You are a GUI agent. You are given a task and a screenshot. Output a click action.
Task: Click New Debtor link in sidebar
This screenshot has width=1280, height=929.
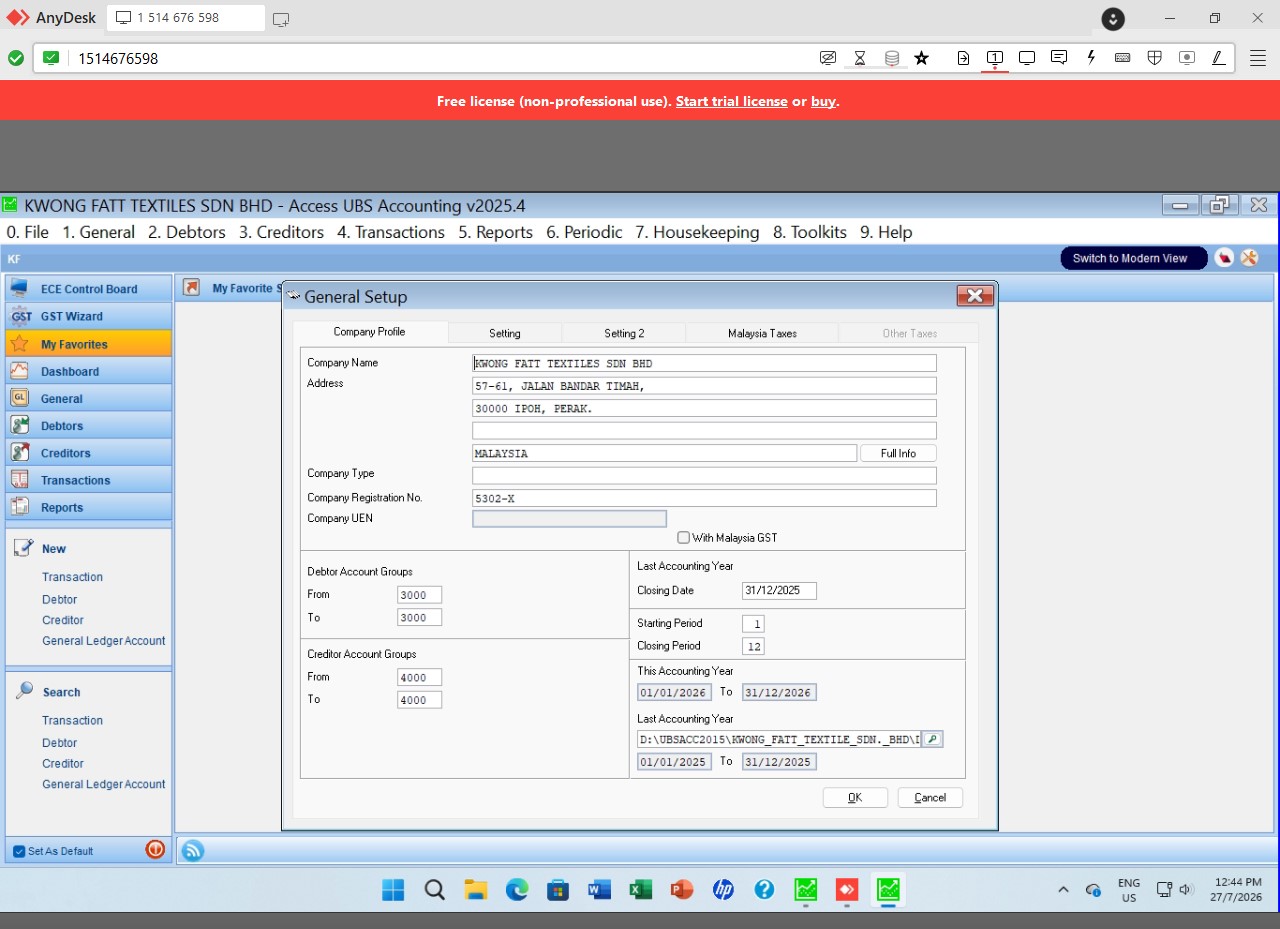60,599
